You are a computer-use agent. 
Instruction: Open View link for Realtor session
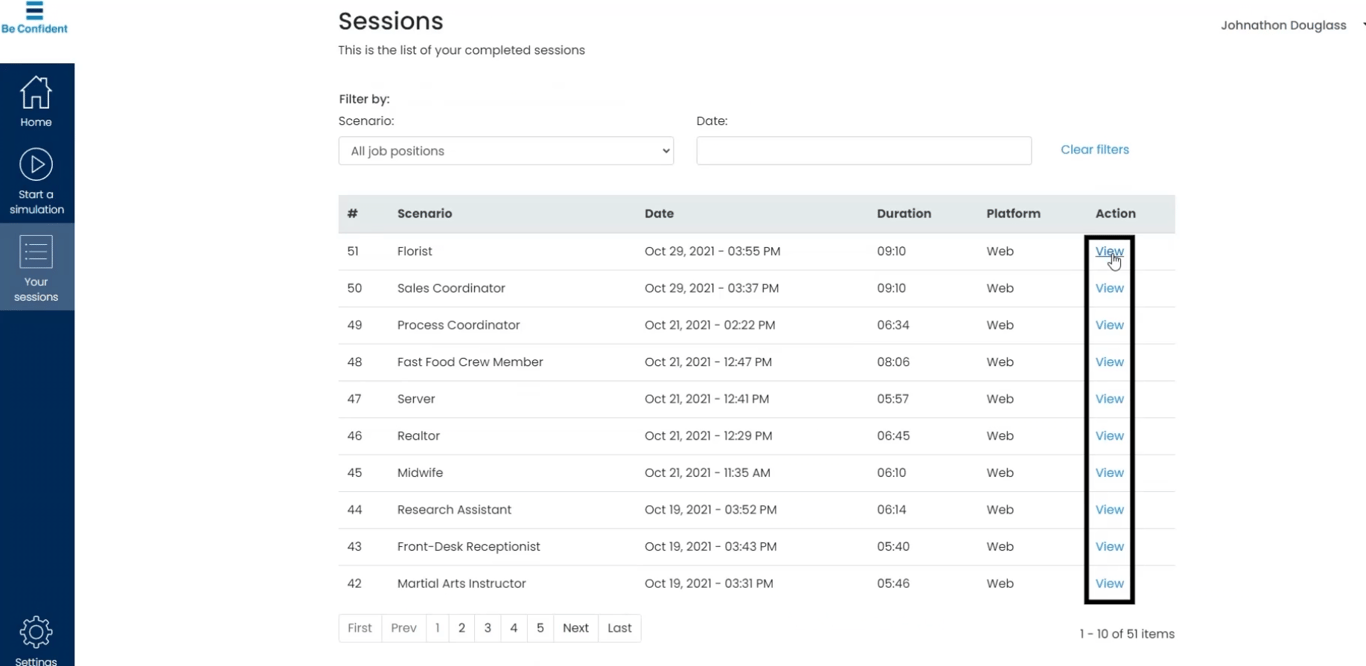tap(1109, 436)
